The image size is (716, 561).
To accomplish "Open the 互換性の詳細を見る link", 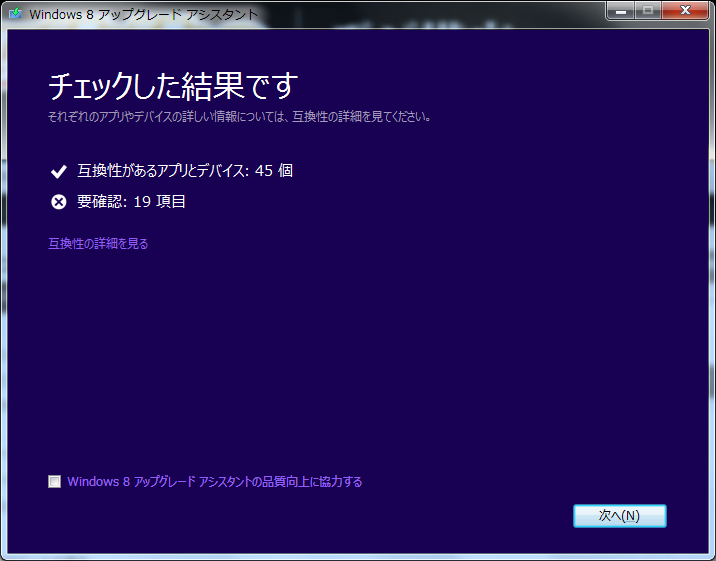I will click(x=98, y=243).
